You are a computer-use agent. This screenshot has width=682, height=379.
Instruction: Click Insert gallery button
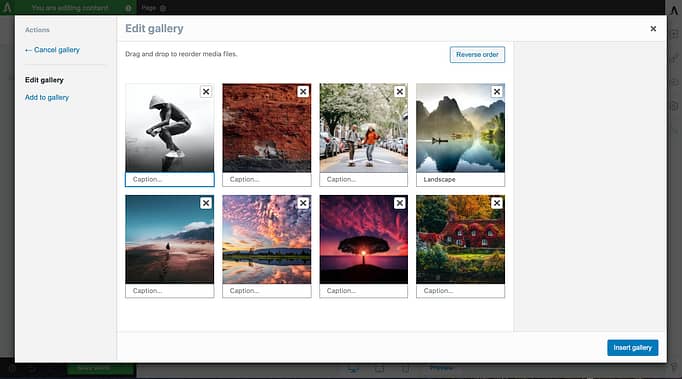(x=632, y=348)
